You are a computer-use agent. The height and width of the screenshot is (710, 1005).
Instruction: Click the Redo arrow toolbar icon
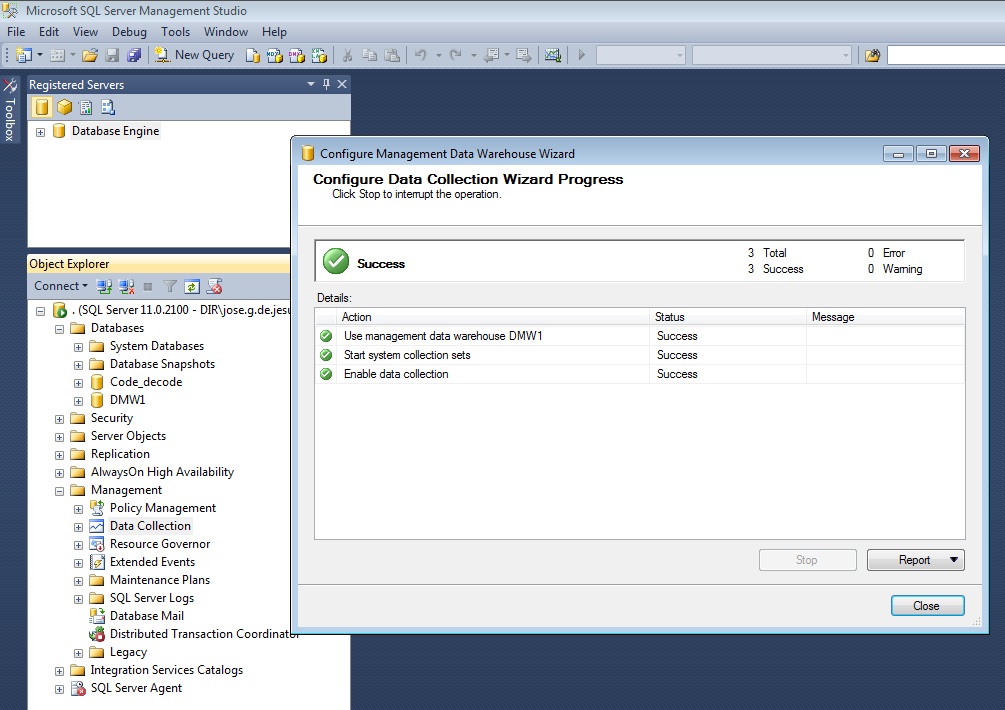tap(456, 55)
